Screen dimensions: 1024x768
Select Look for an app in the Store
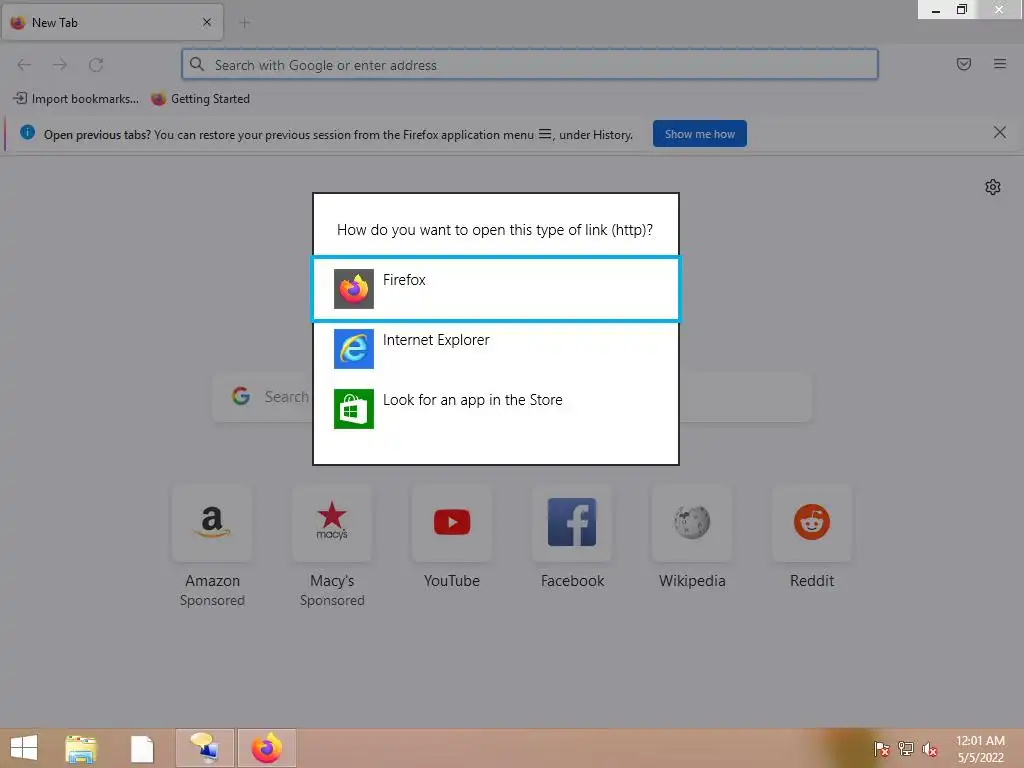496,409
